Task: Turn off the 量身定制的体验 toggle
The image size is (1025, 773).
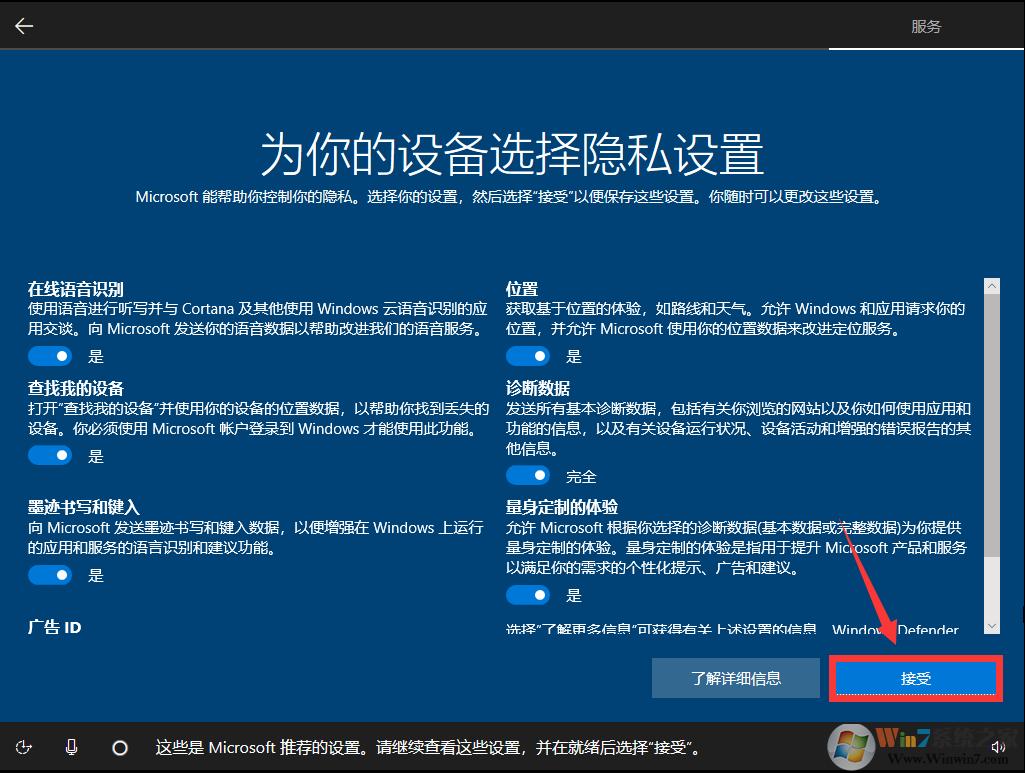Action: [x=528, y=595]
